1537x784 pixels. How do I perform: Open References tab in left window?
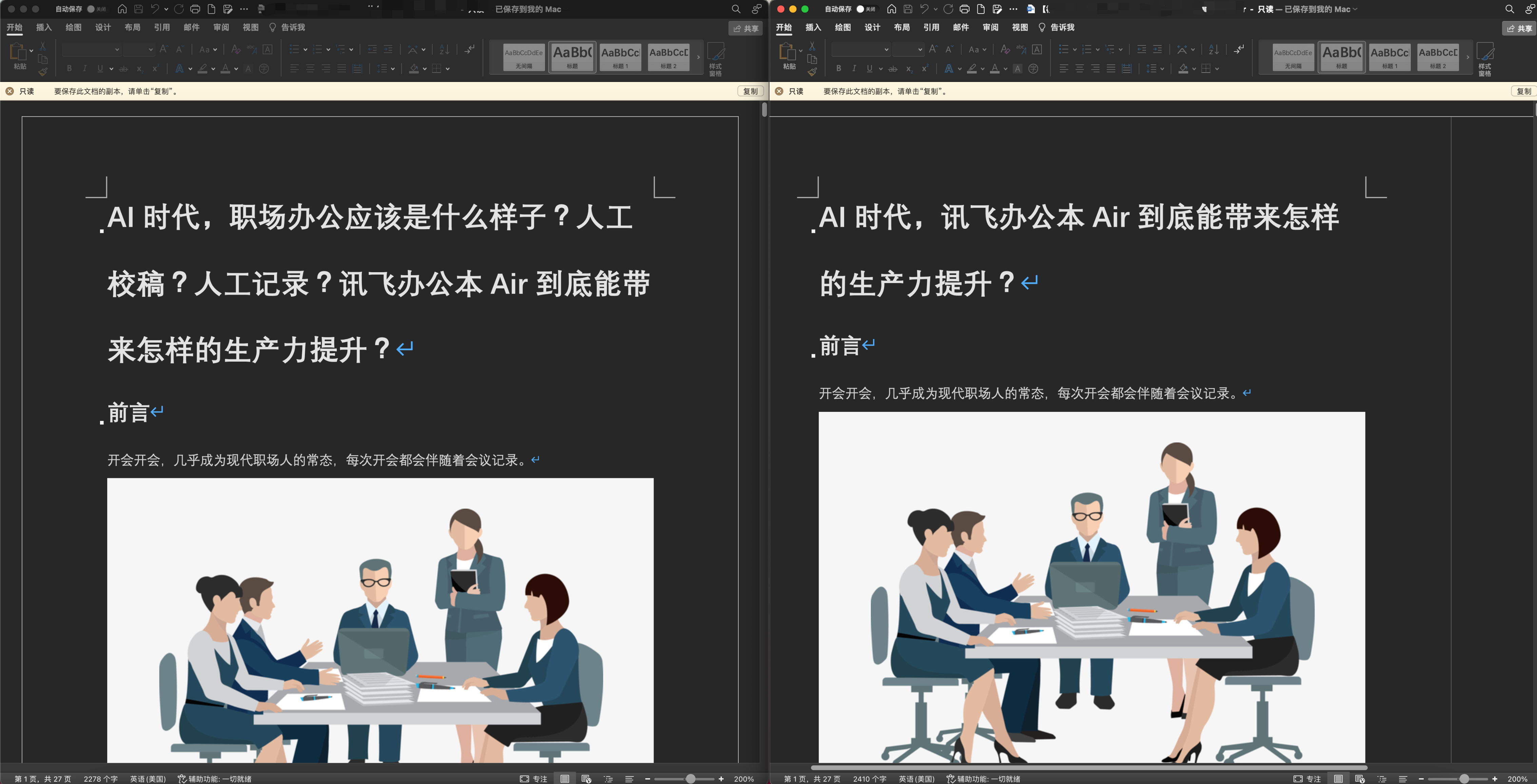[162, 27]
